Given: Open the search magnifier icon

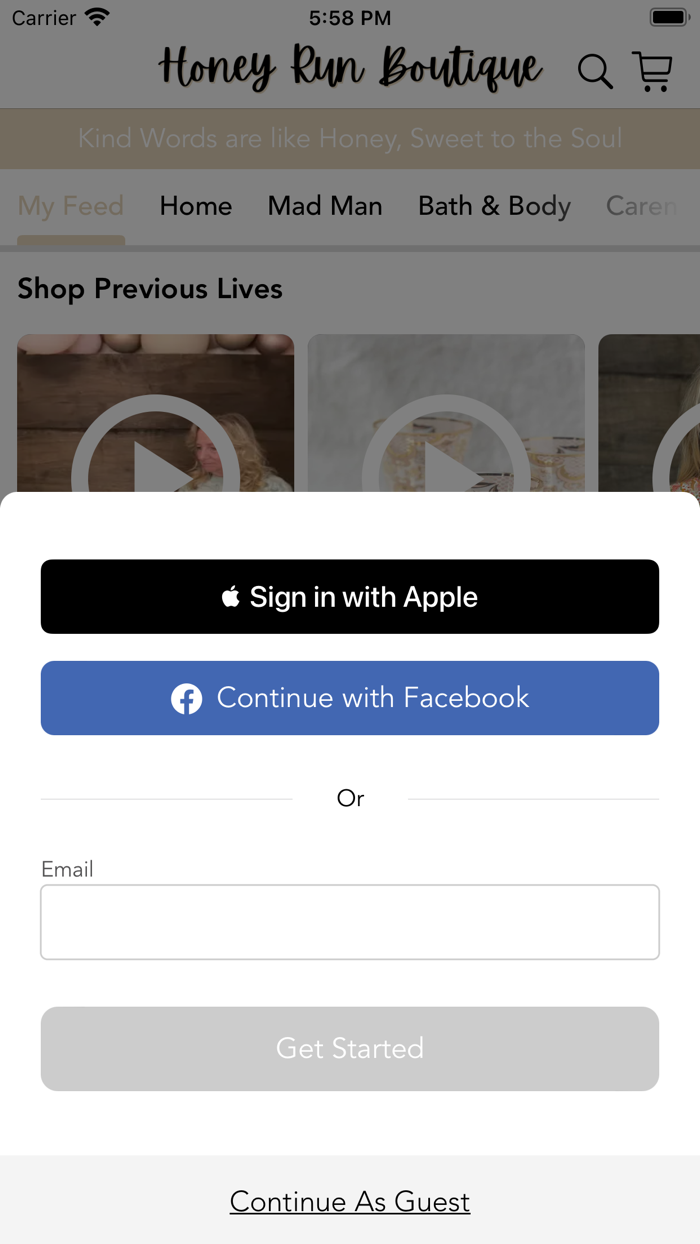Looking at the screenshot, I should click(x=595, y=72).
